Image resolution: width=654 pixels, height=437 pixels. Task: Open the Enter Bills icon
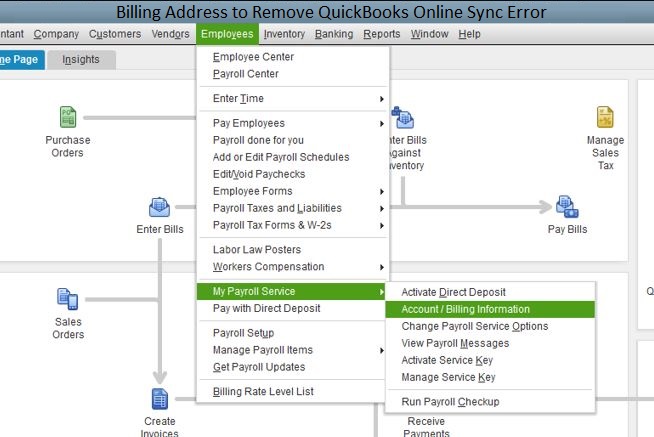[159, 207]
